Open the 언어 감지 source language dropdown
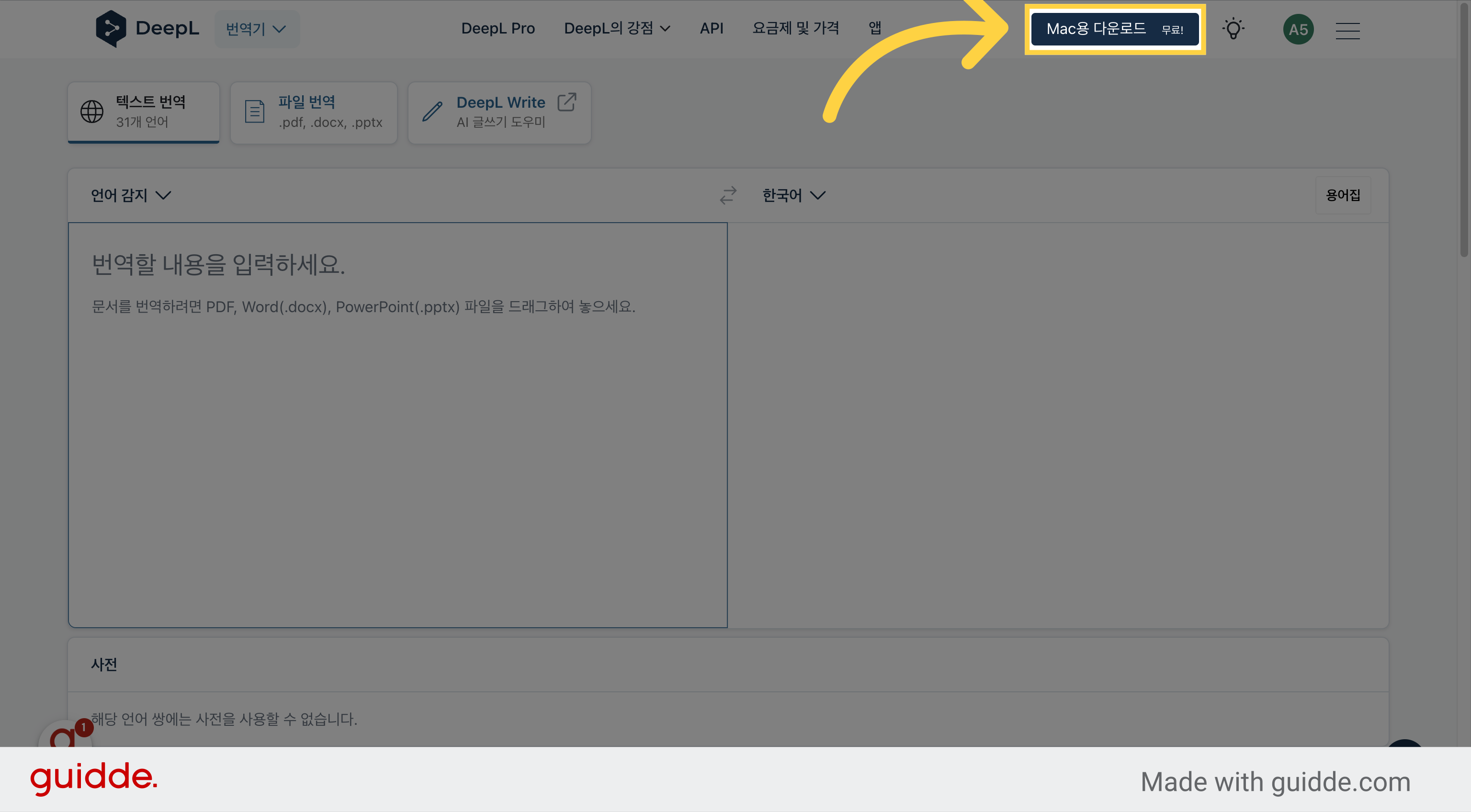 tap(131, 195)
